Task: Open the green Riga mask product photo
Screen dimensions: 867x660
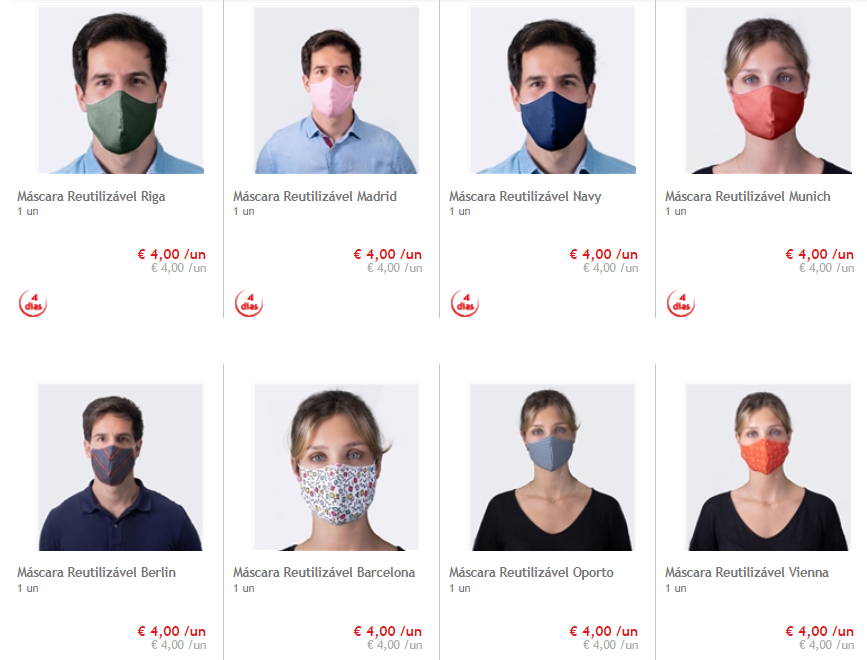Action: [121, 90]
